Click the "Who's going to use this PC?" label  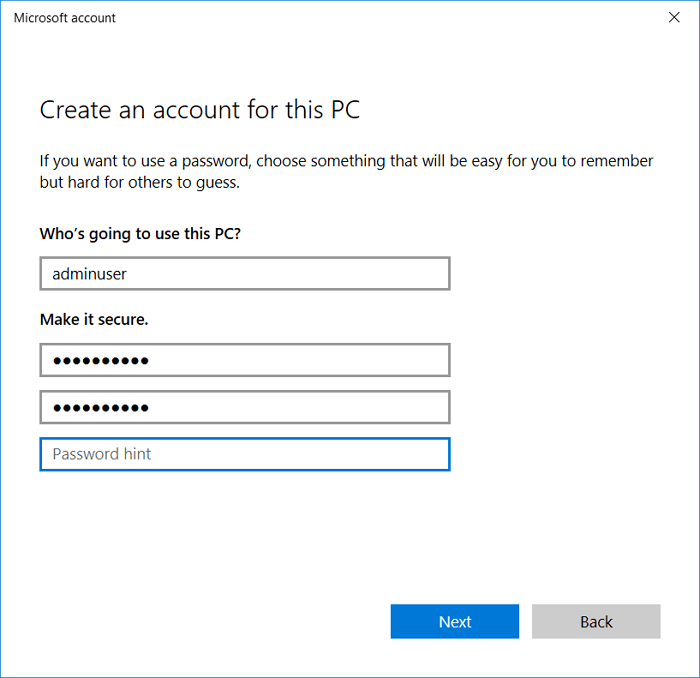pyautogui.click(x=140, y=233)
